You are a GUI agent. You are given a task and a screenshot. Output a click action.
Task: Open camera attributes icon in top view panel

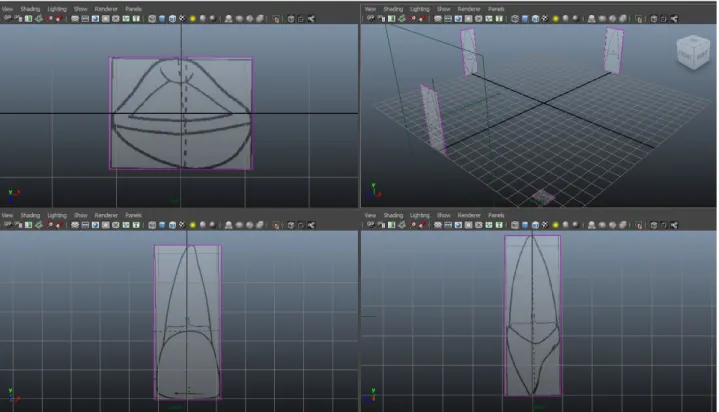tap(18, 19)
